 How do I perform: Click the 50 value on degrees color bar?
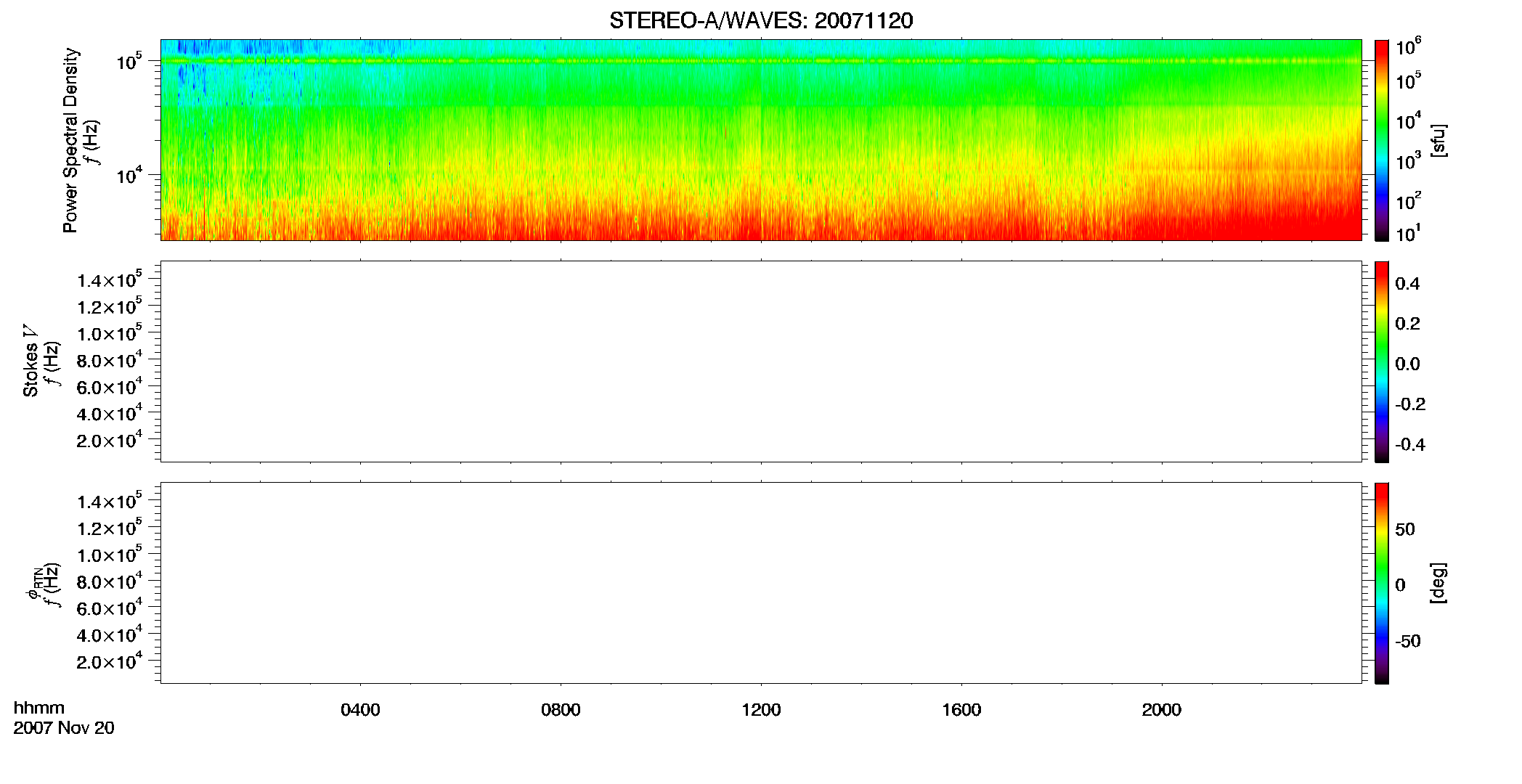coord(1405,529)
